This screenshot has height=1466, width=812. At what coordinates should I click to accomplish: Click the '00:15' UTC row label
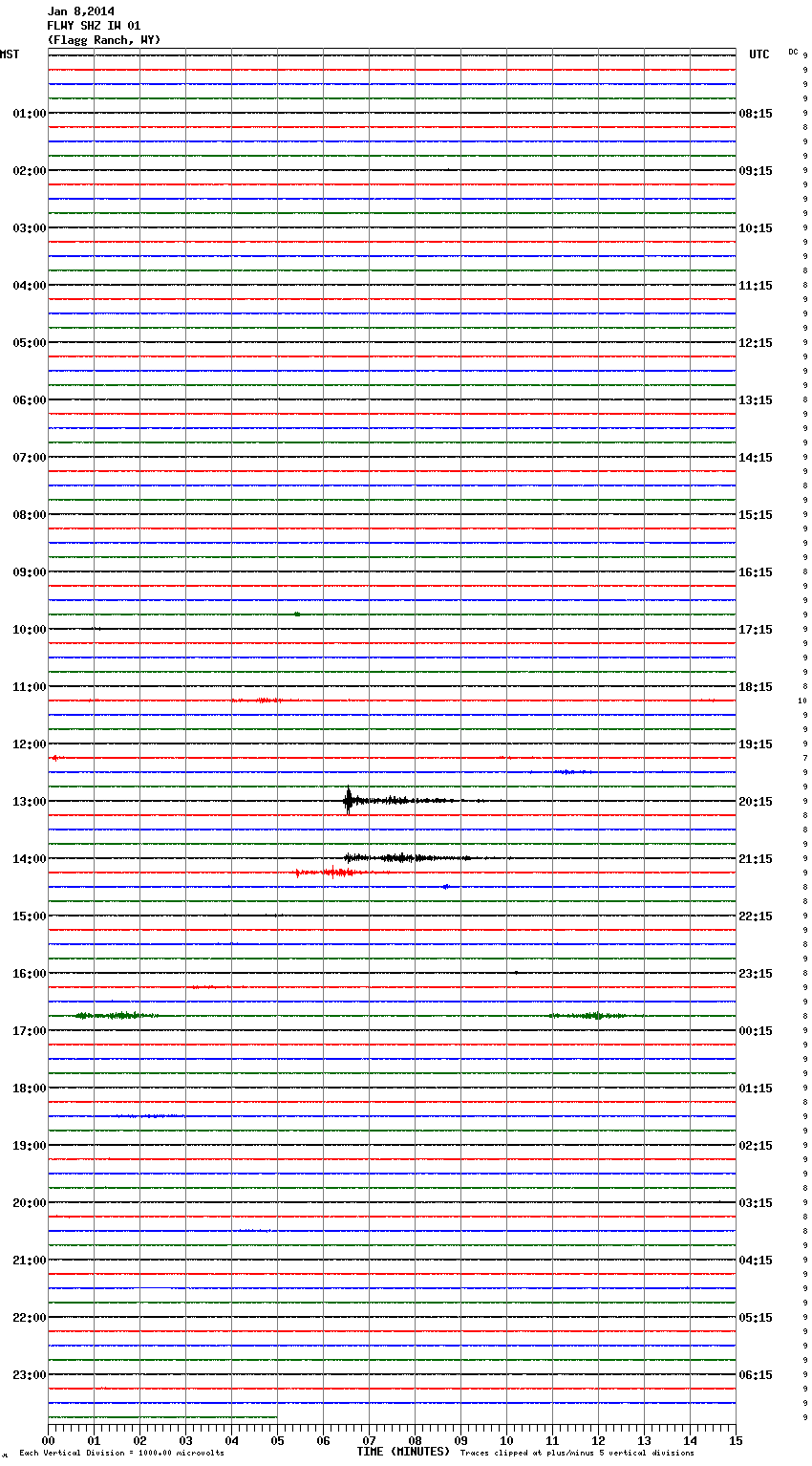[x=756, y=1031]
